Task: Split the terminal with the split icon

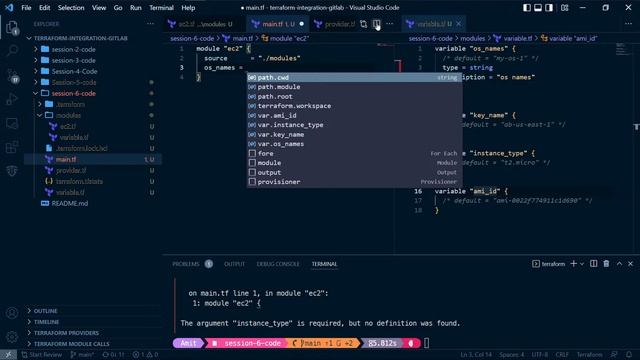Action: [x=593, y=264]
